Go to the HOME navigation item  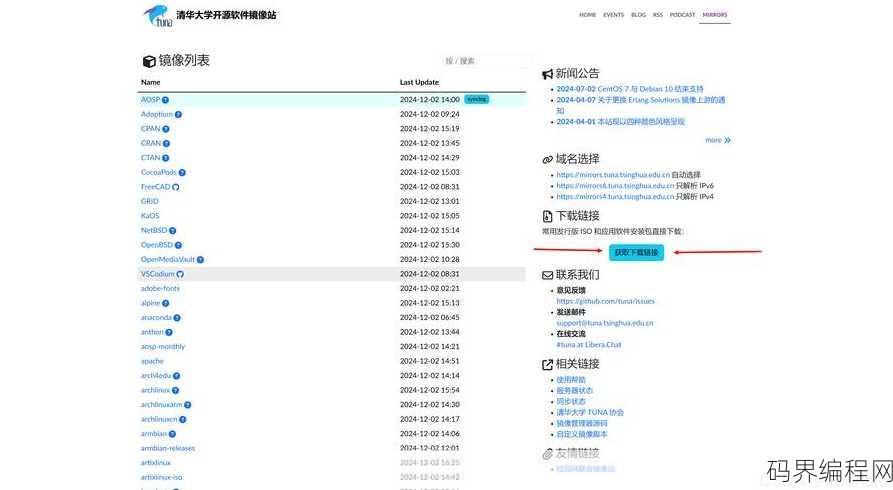pyautogui.click(x=587, y=15)
